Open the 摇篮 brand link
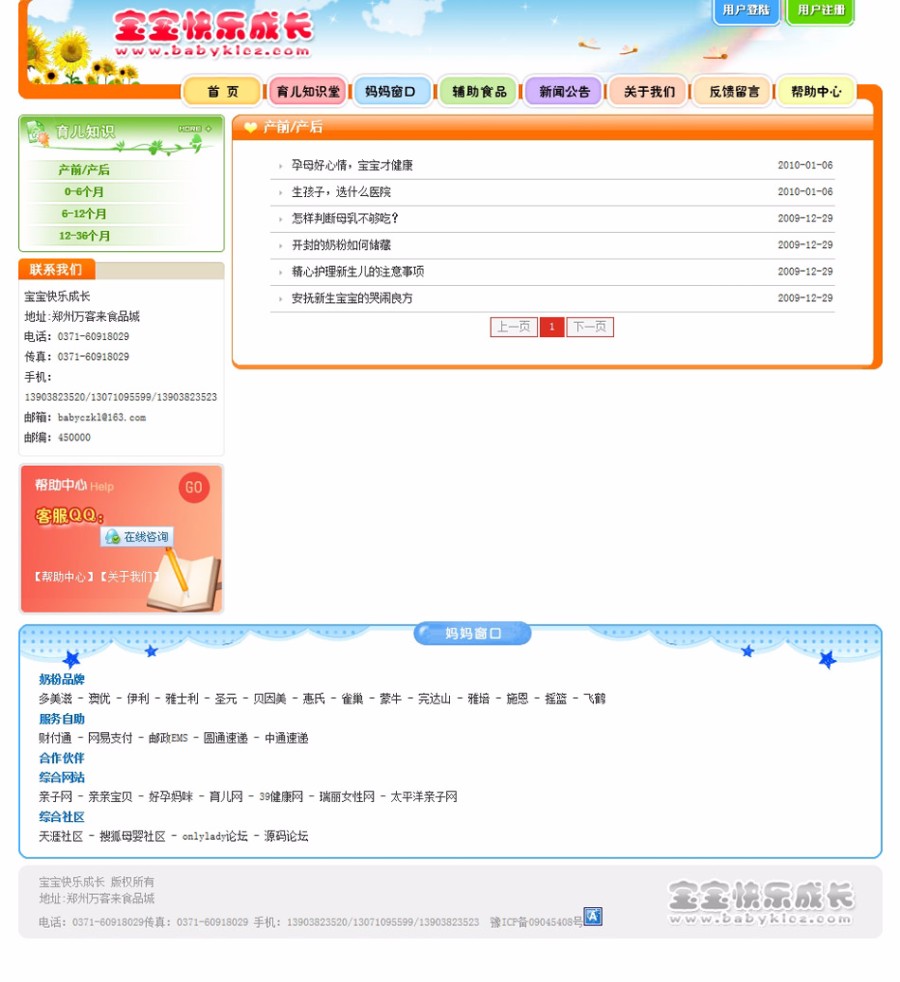 [x=556, y=698]
